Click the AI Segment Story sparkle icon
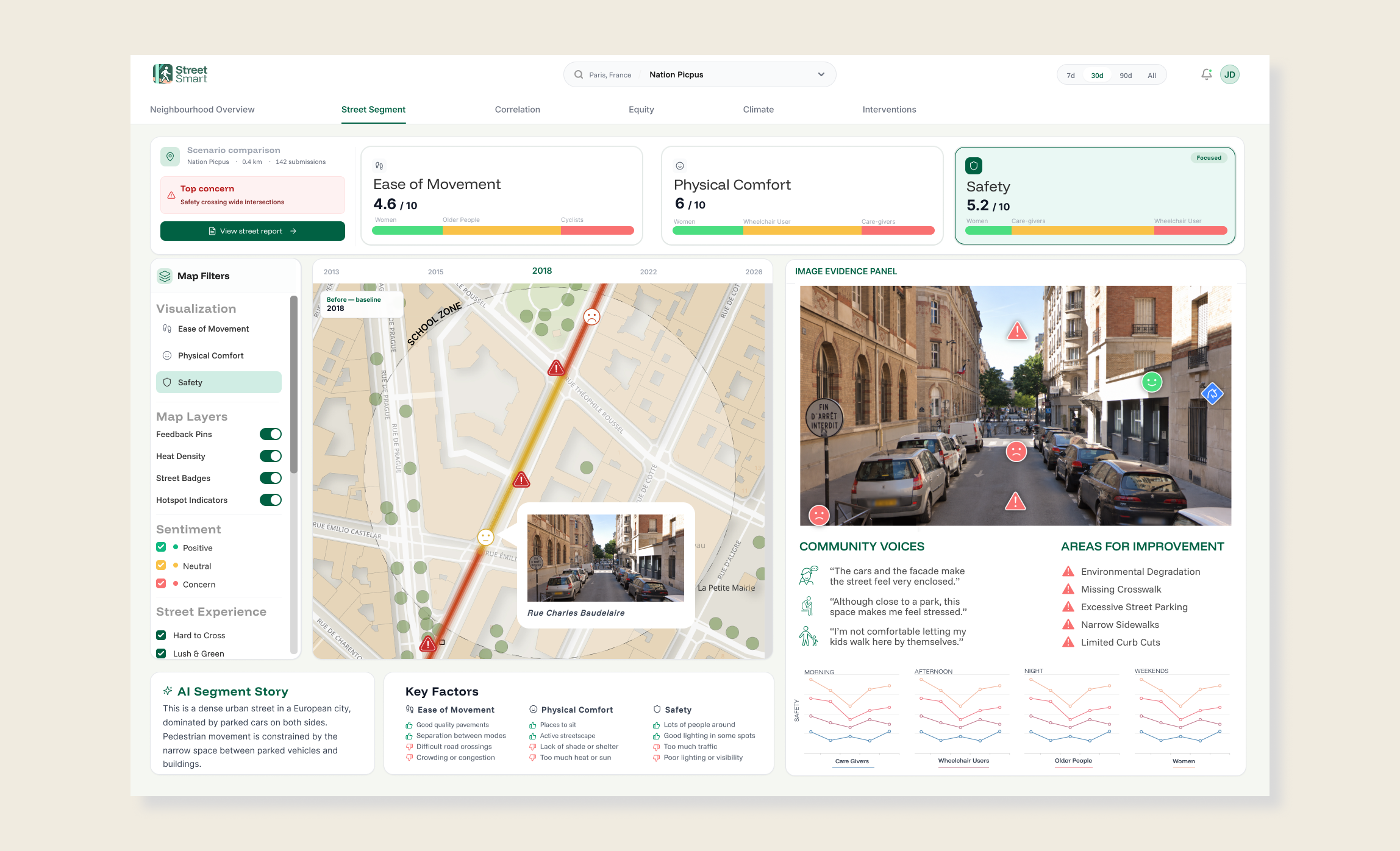The width and height of the screenshot is (1400, 851). [x=168, y=691]
